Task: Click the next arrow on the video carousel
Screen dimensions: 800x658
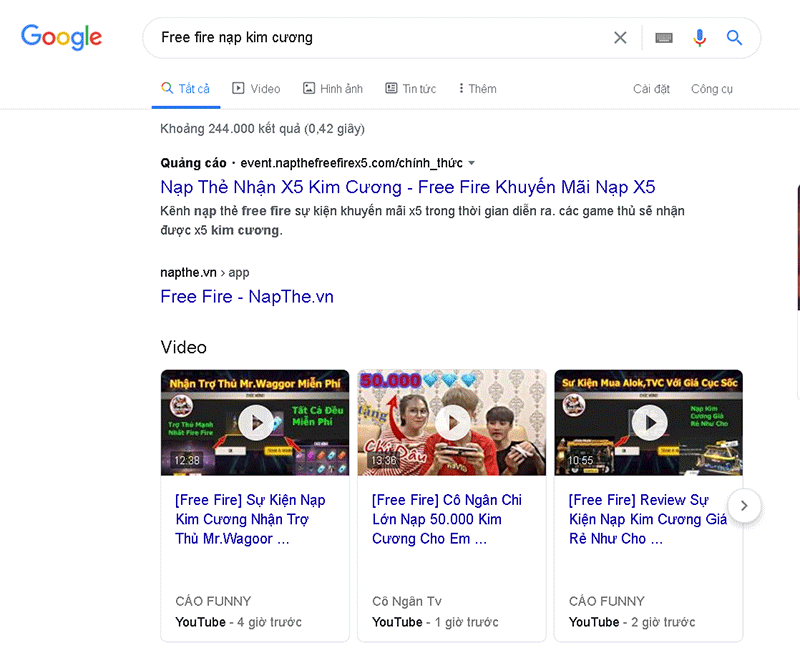Action: 745,506
